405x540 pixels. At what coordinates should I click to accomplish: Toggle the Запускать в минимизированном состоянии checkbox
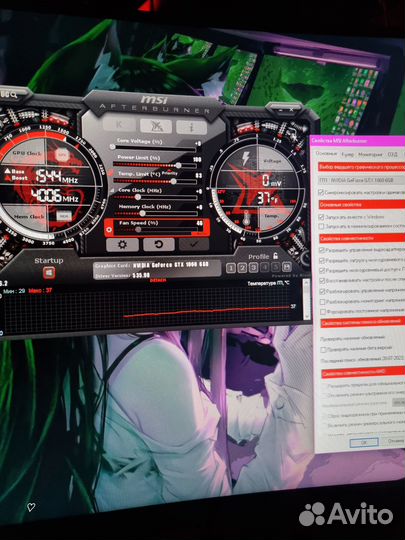coord(322,226)
